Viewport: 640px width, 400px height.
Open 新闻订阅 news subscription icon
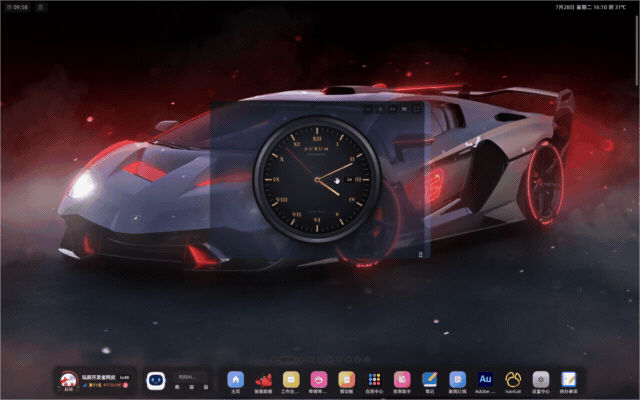[x=458, y=380]
